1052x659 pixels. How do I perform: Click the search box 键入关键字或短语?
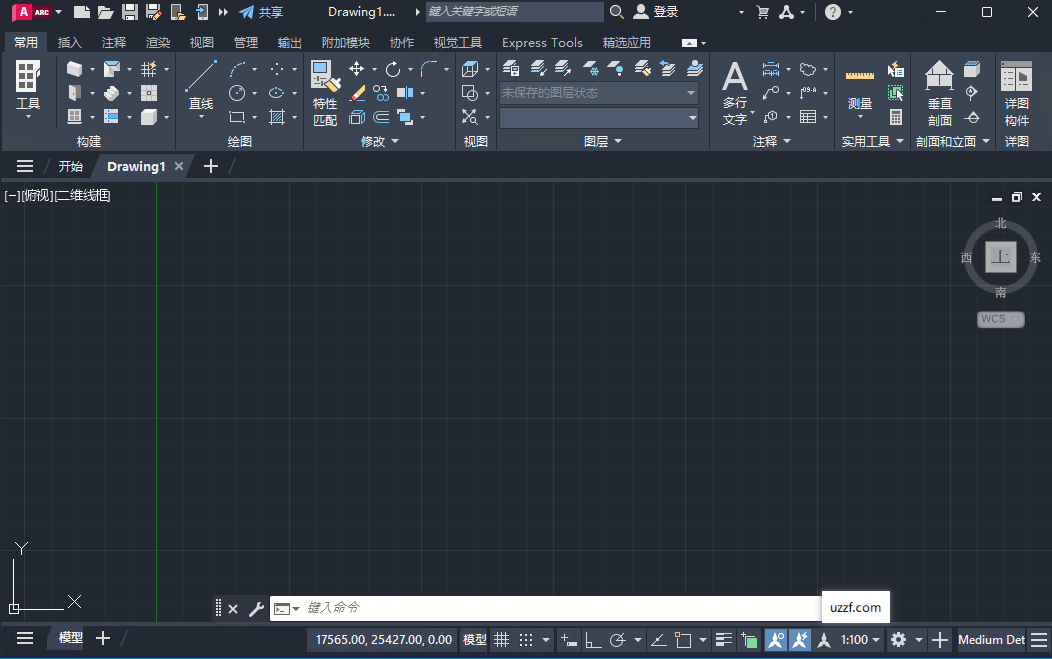tap(515, 12)
